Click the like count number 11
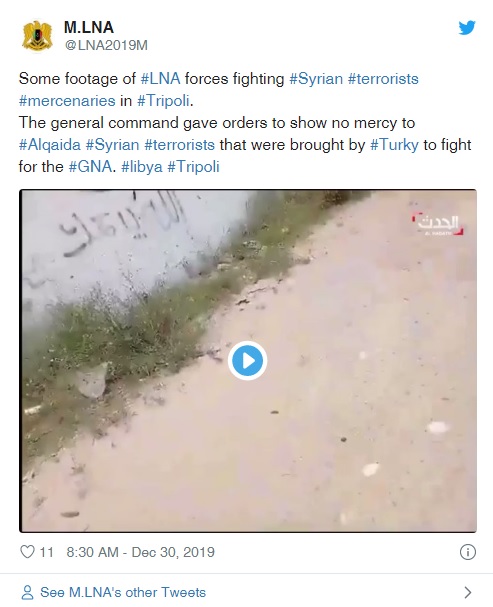The width and height of the screenshot is (493, 607). click(46, 552)
